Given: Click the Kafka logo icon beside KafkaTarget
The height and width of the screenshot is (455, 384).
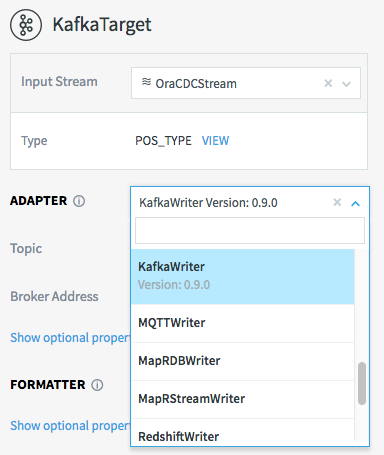Looking at the screenshot, I should [x=26, y=25].
